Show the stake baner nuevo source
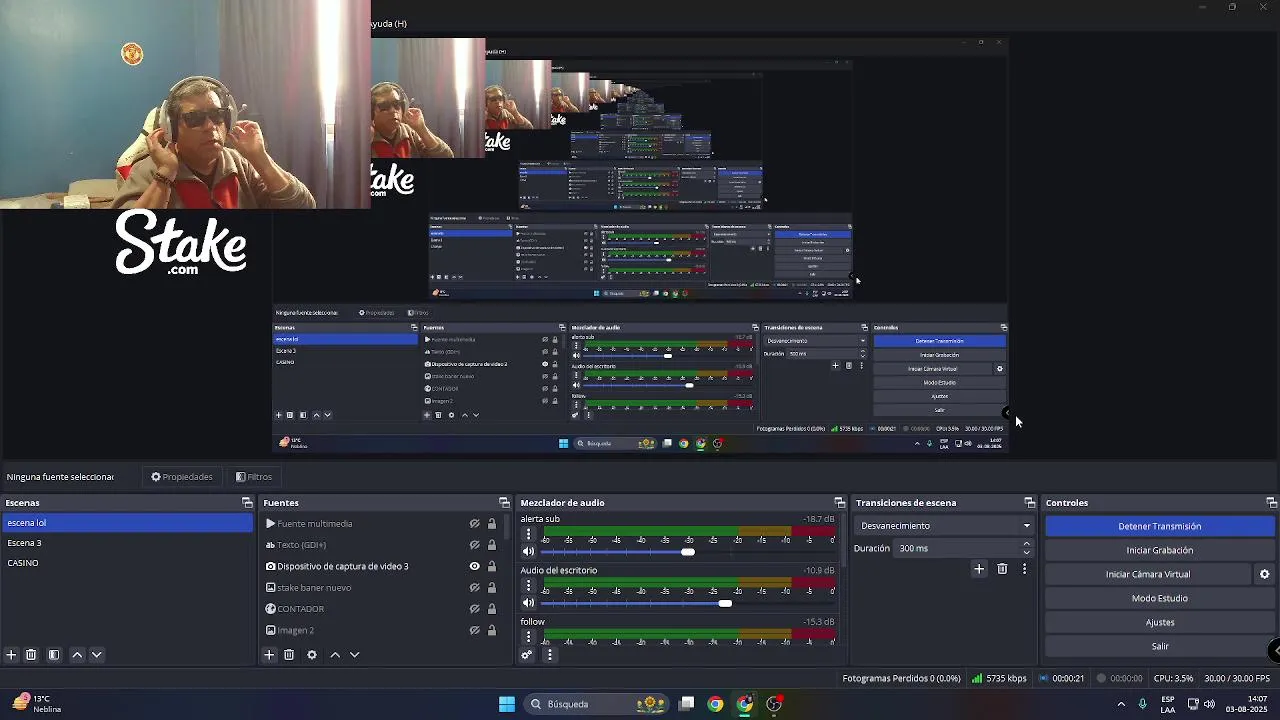1280x720 pixels. [475, 588]
